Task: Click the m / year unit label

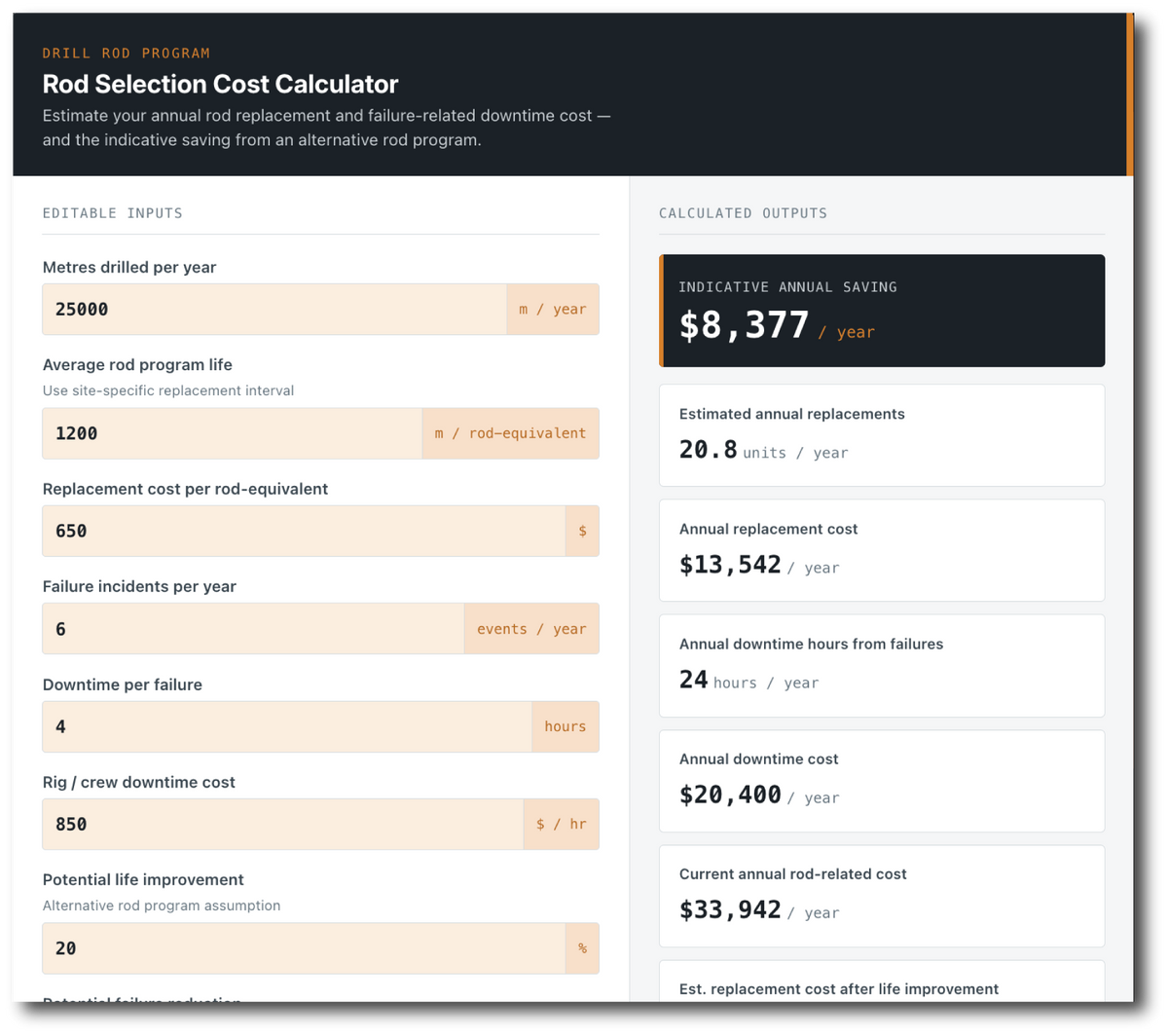Action: (x=553, y=310)
